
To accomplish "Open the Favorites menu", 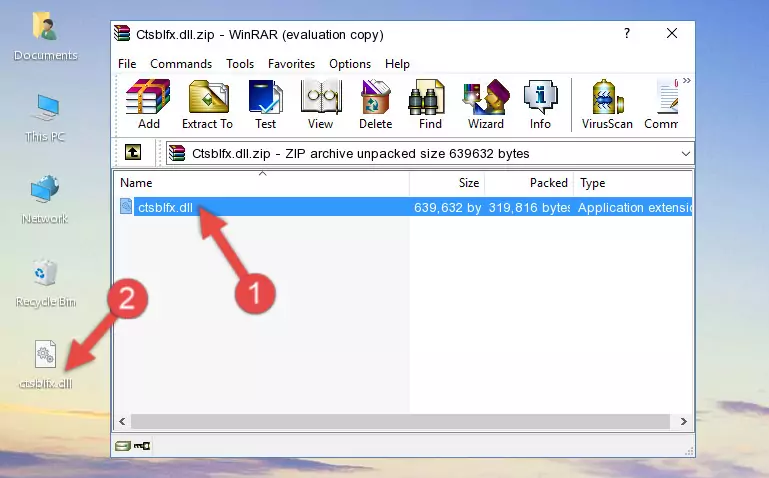I will click(x=291, y=64).
